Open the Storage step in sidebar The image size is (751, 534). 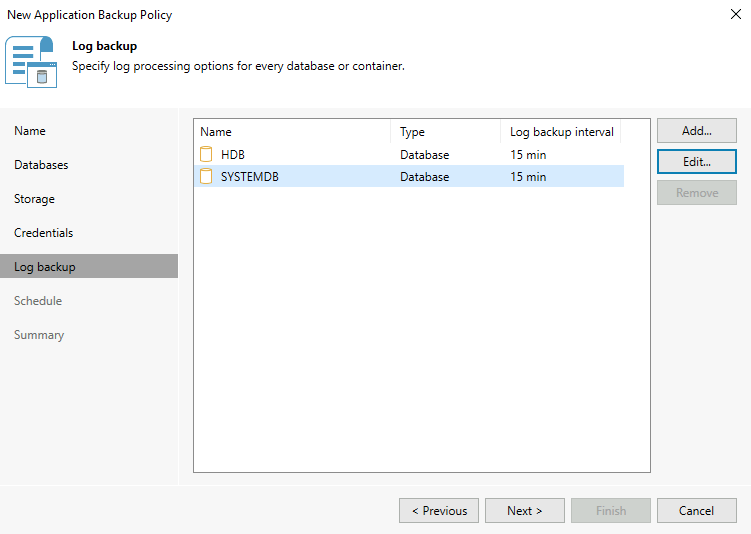point(34,199)
